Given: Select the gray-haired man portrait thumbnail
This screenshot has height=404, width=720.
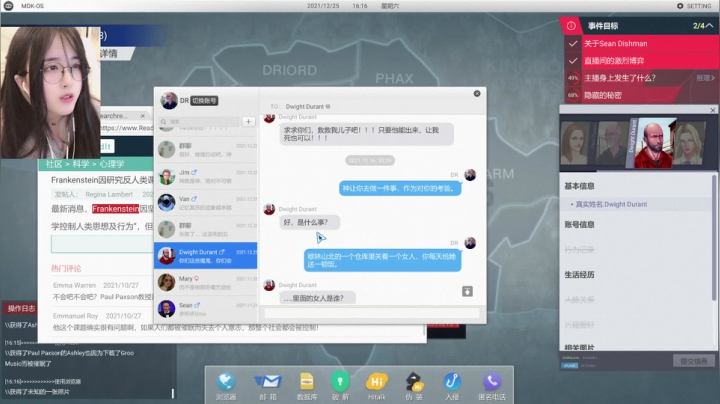Looking at the screenshot, I should coord(611,143).
